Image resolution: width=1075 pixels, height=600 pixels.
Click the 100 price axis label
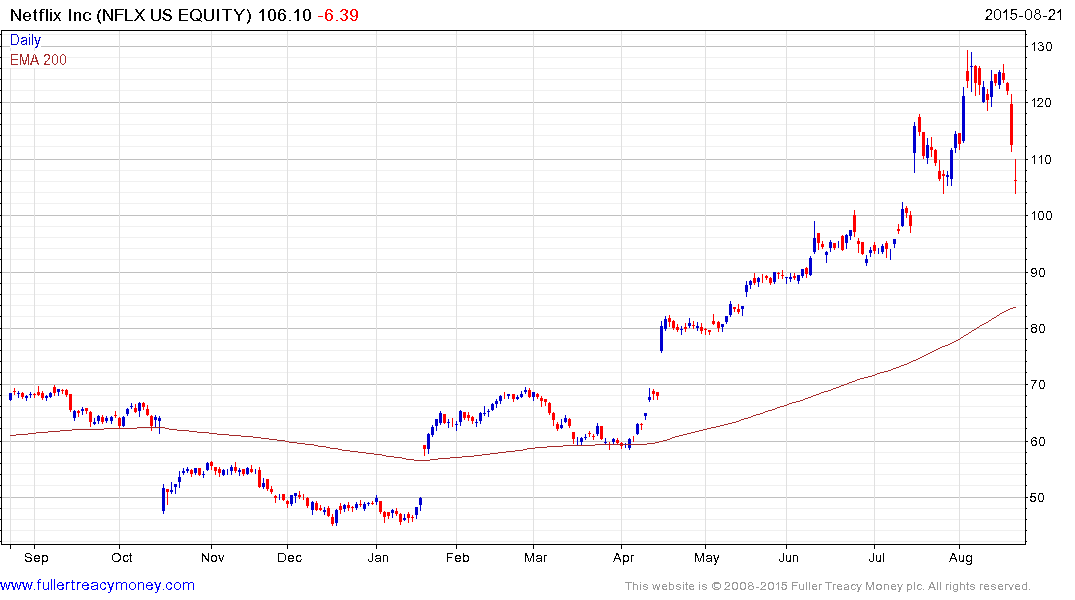[1041, 215]
